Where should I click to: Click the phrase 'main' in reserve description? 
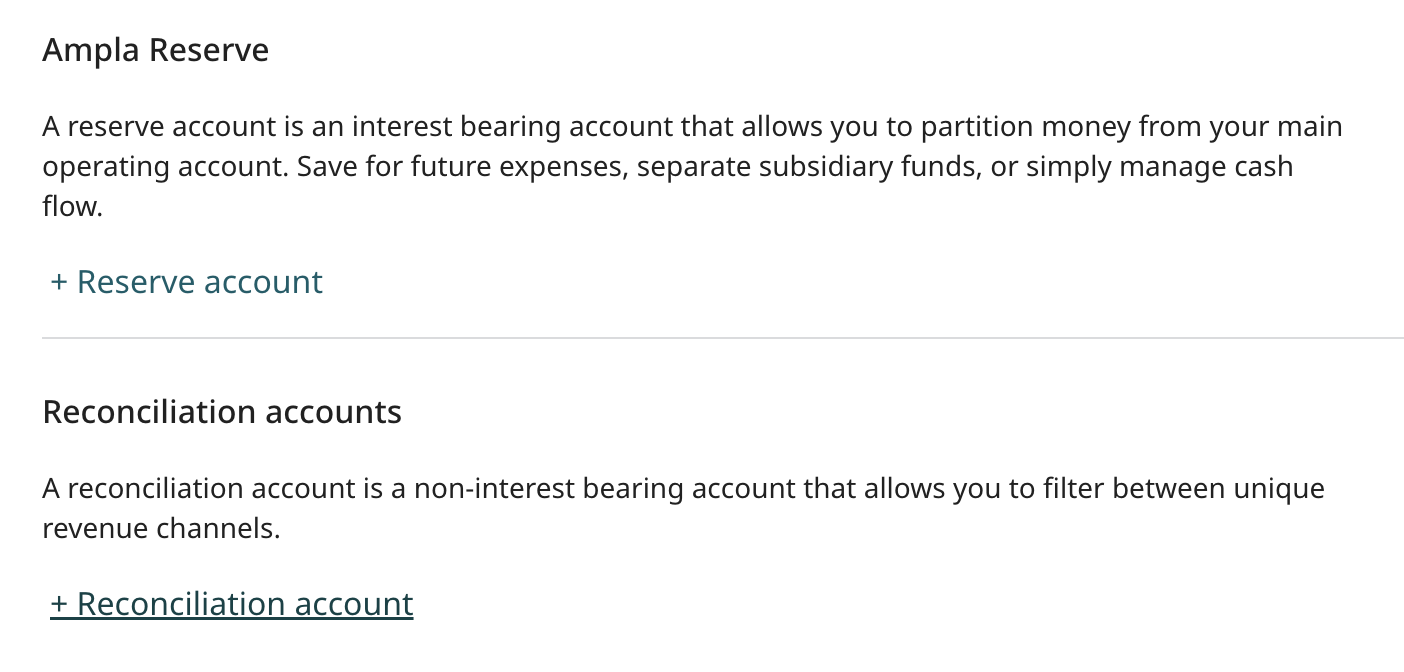click(x=1308, y=128)
